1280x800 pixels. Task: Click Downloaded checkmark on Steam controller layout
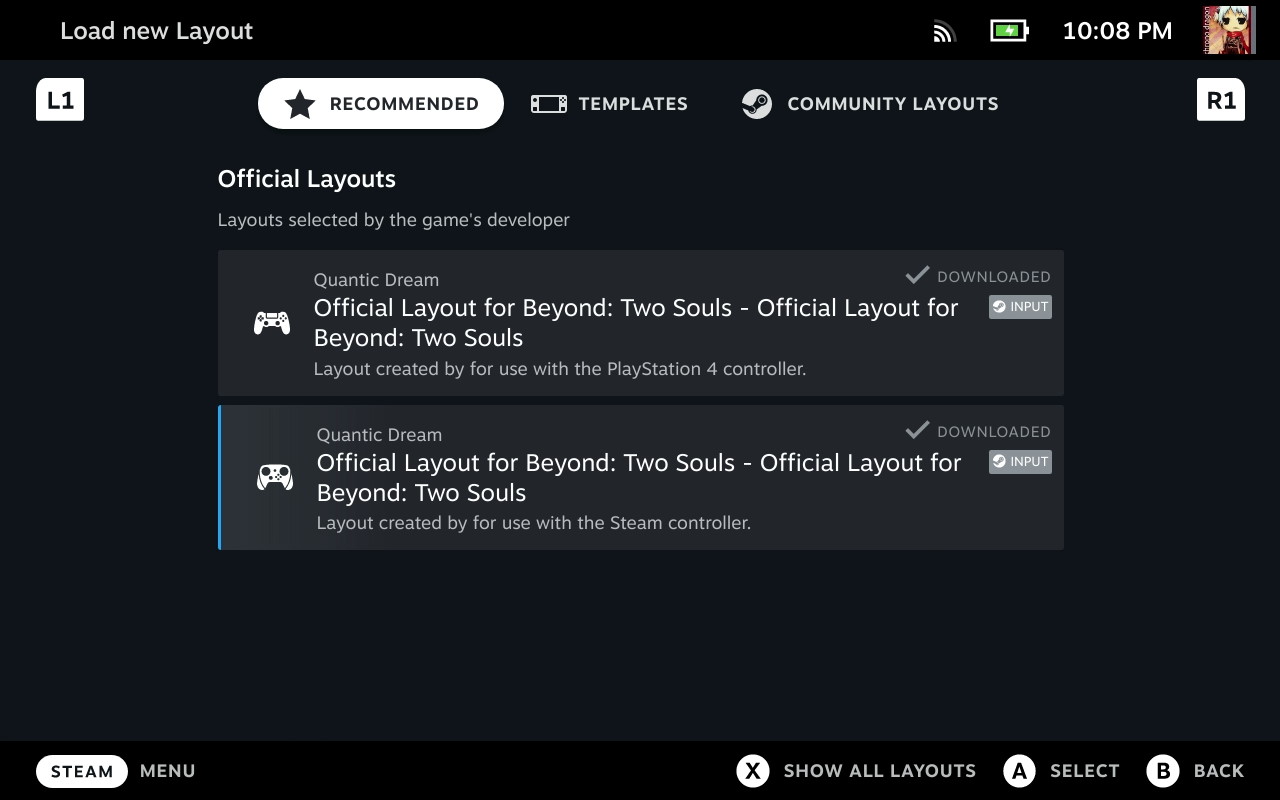point(917,430)
